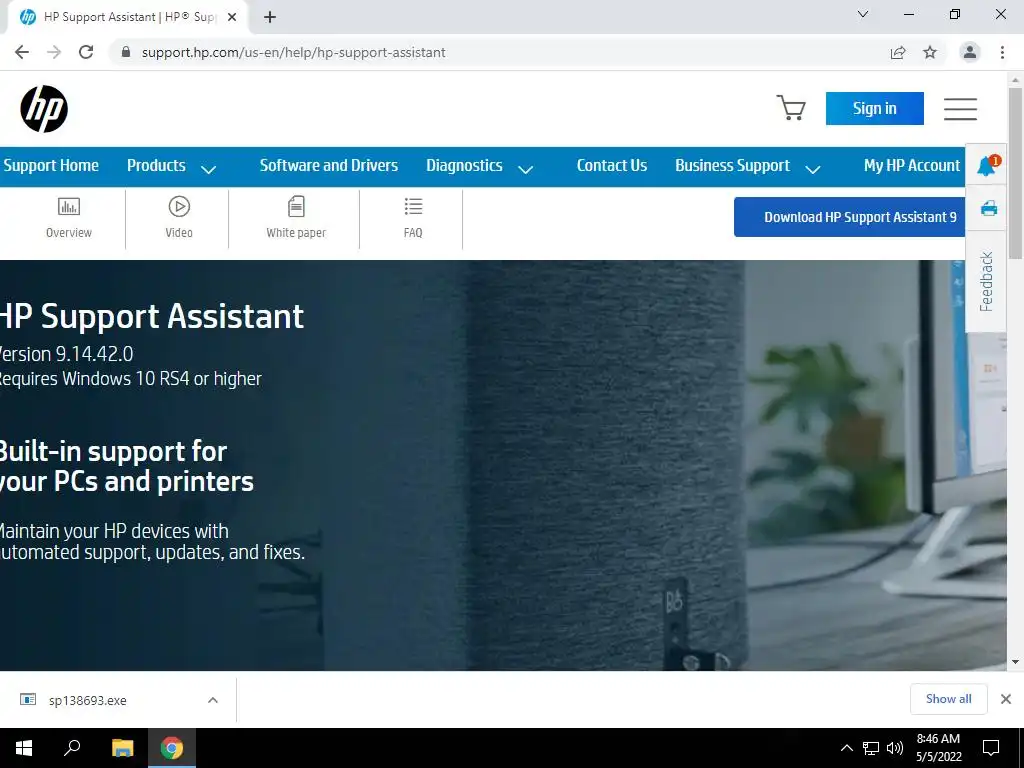This screenshot has width=1024, height=768.
Task: View site information via the lock icon
Action: 126,52
